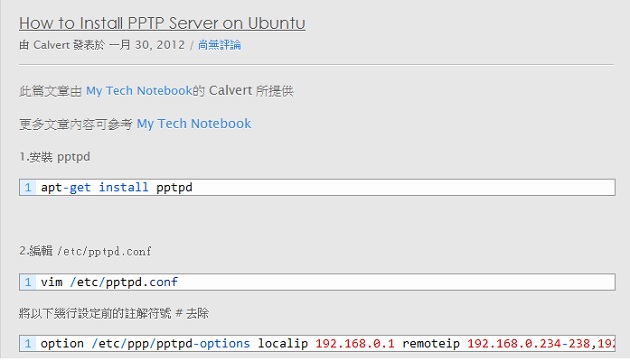
Task: Follow the first My Tech Notebook link
Action: point(139,91)
